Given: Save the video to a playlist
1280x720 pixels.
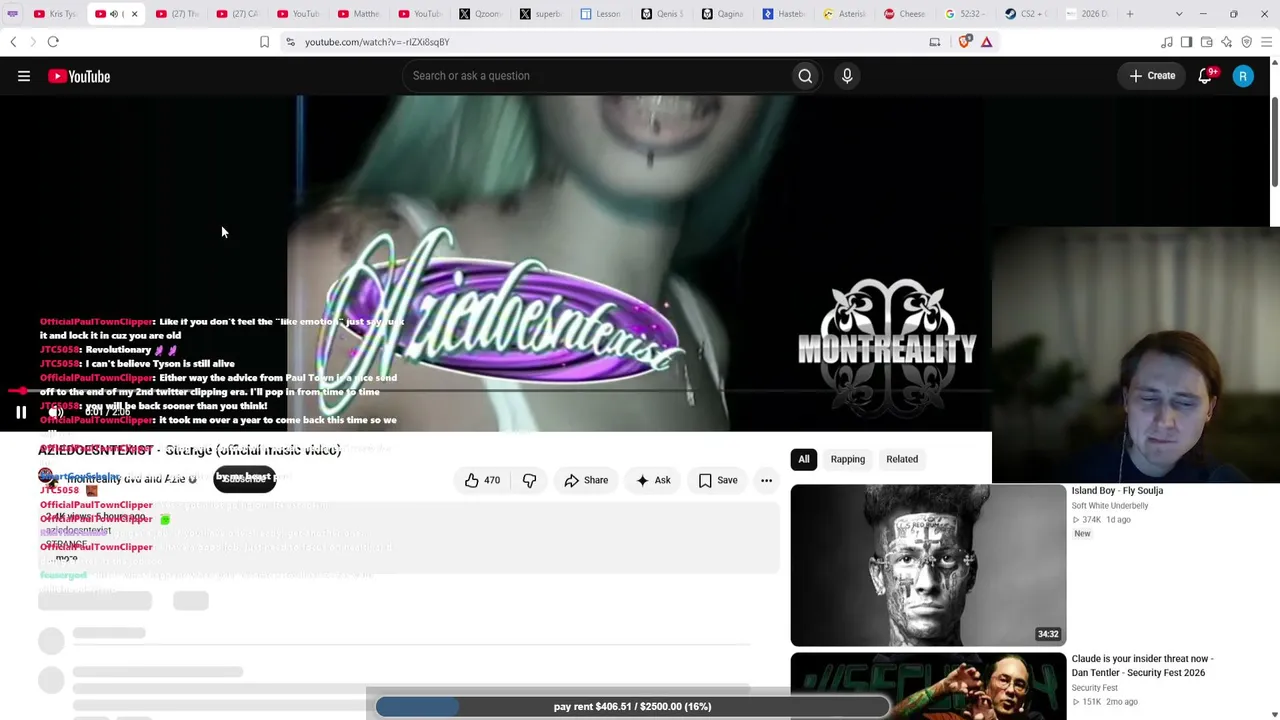Looking at the screenshot, I should coord(718,480).
